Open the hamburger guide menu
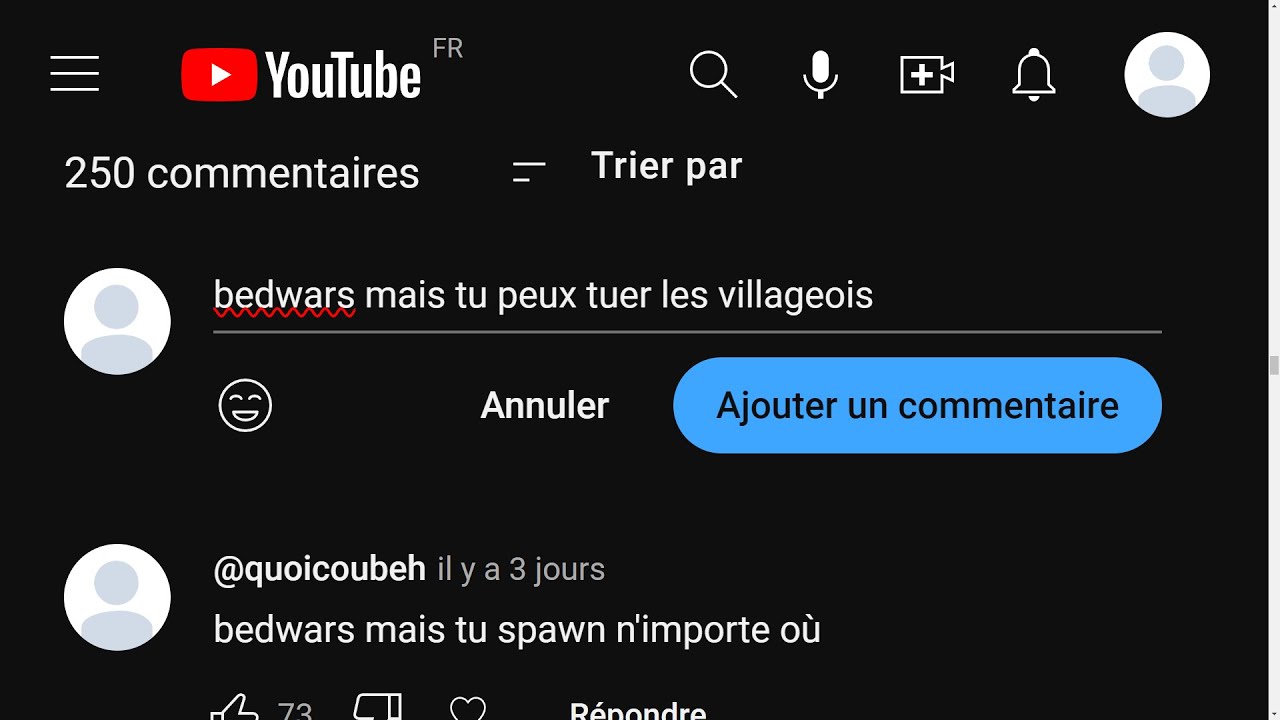Viewport: 1280px width, 720px height. tap(75, 74)
